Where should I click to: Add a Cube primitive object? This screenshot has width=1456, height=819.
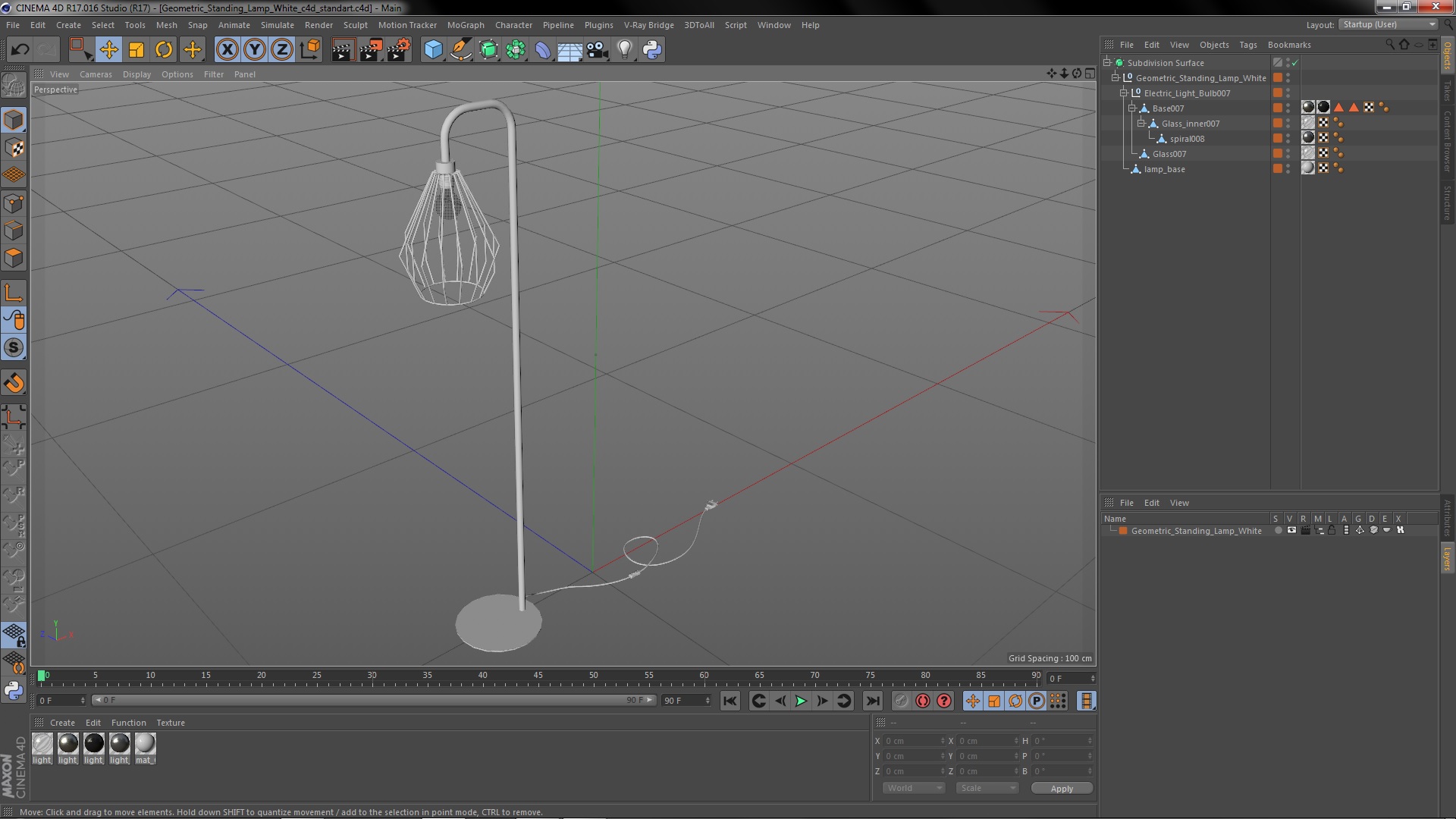433,50
